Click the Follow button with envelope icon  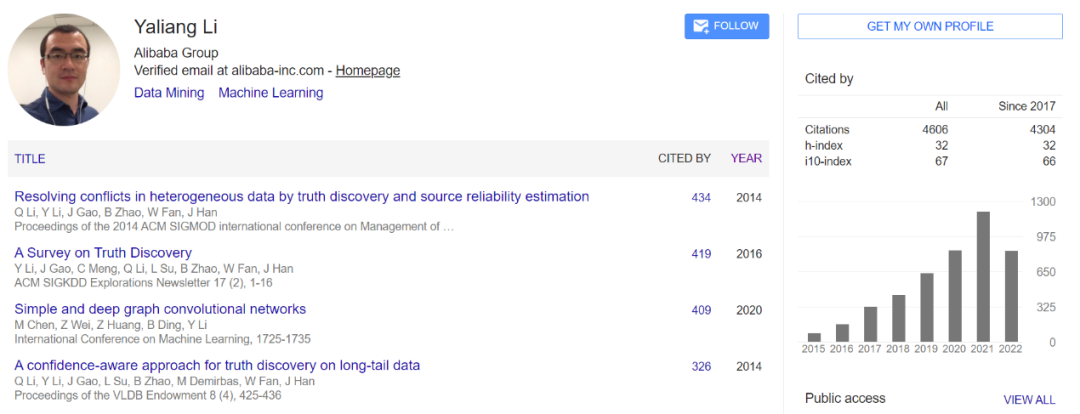726,26
